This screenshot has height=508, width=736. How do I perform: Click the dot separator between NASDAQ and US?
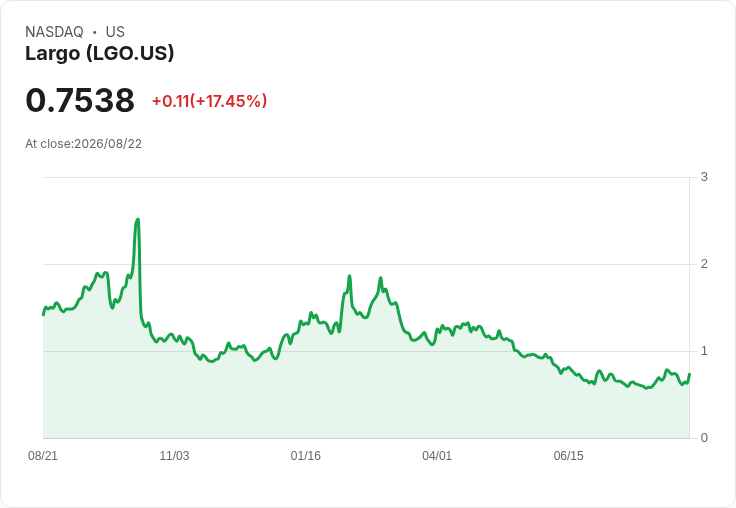94,32
